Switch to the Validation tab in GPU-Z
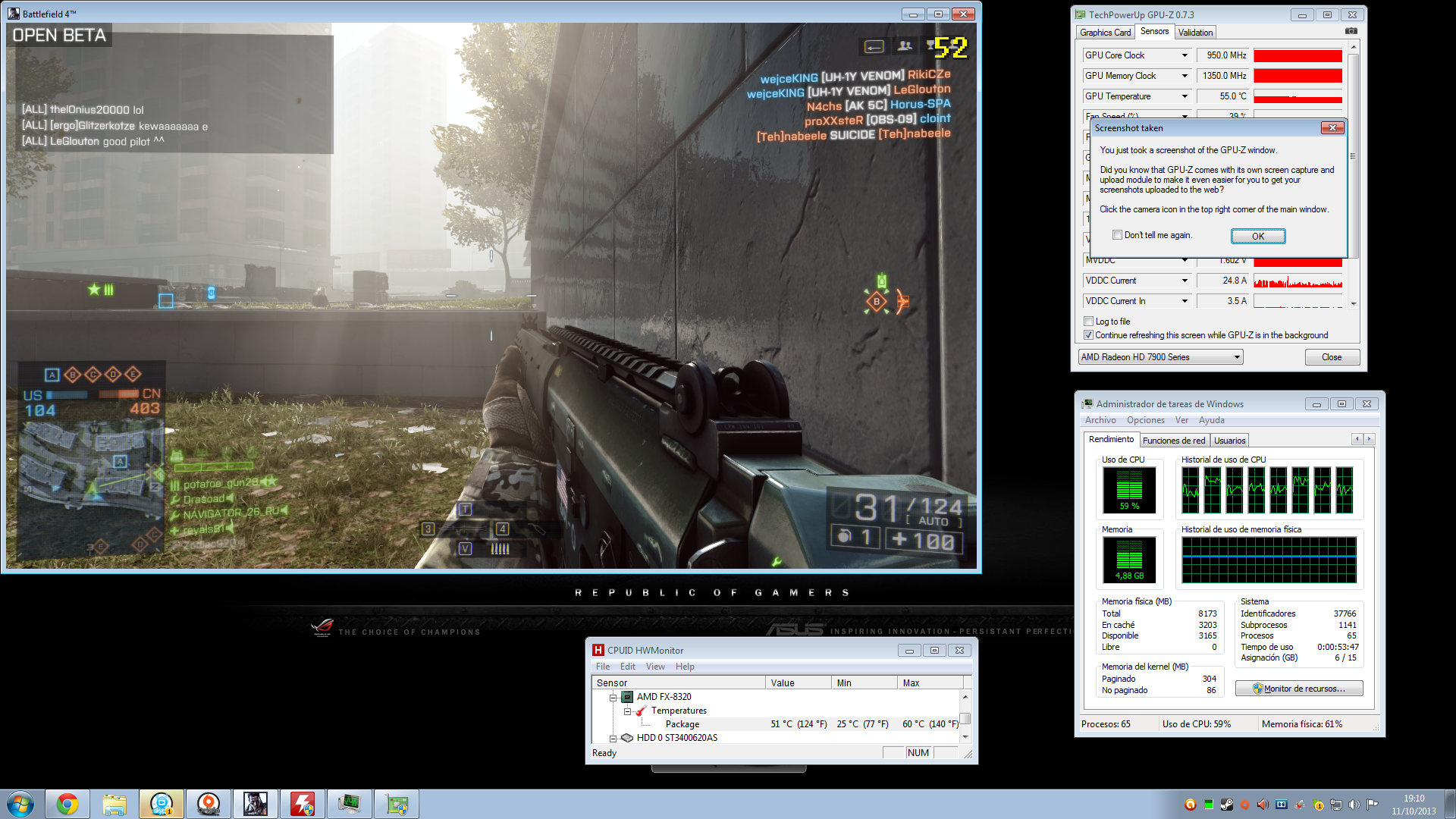1456x819 pixels. point(1195,33)
